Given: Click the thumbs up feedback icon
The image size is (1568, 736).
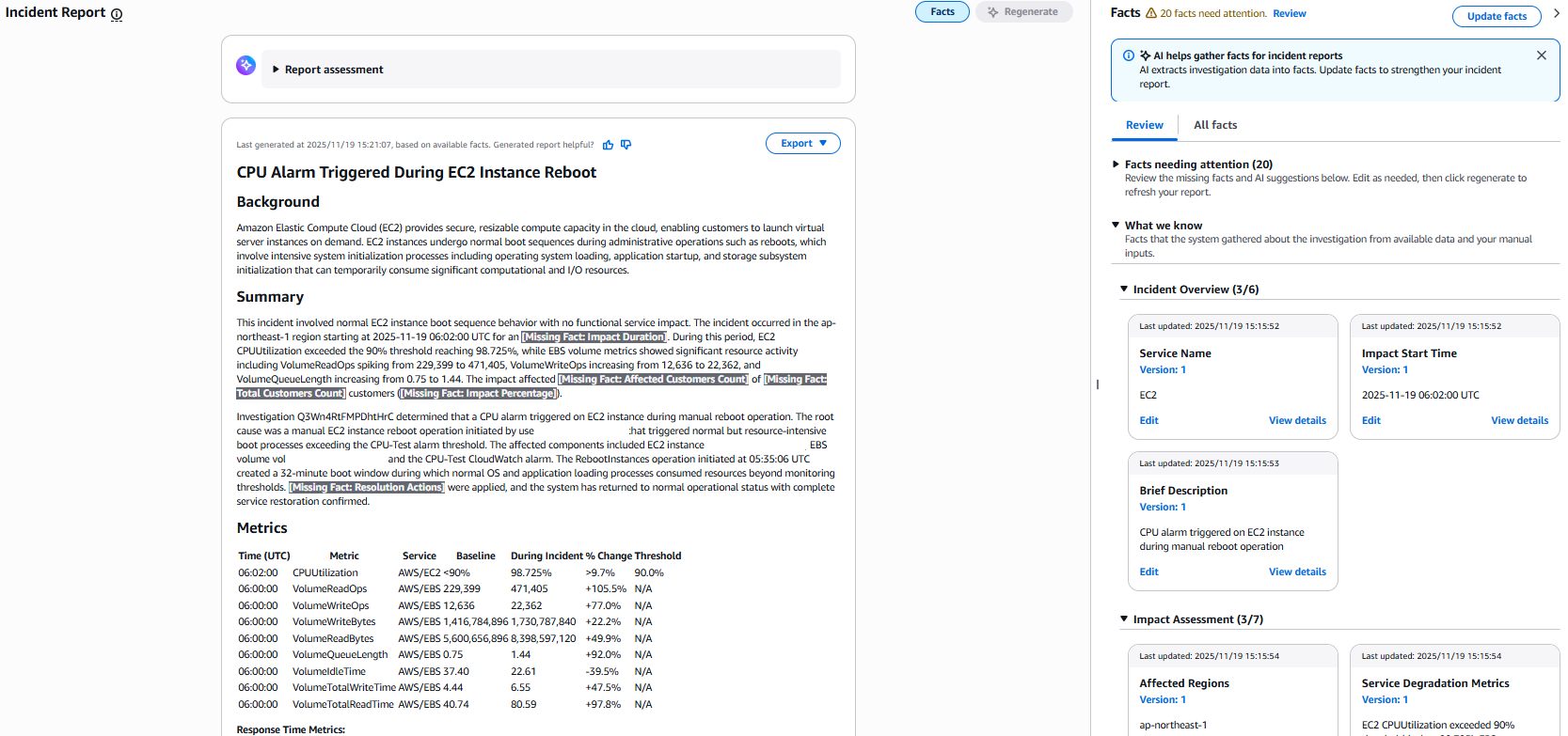Looking at the screenshot, I should [608, 145].
